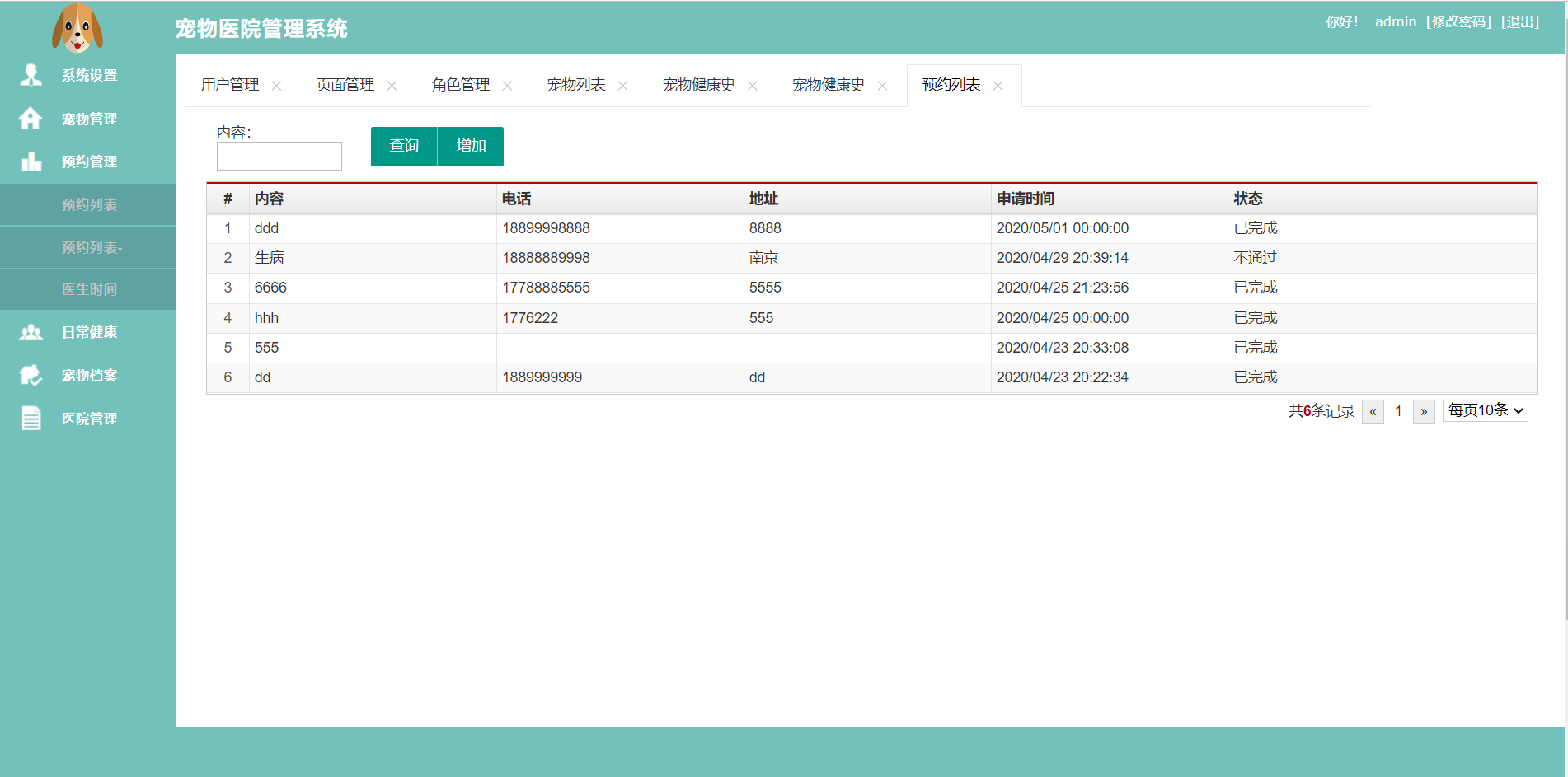Switch to the 角色管理 tab
Image resolution: width=1568 pixels, height=777 pixels.
[x=461, y=85]
